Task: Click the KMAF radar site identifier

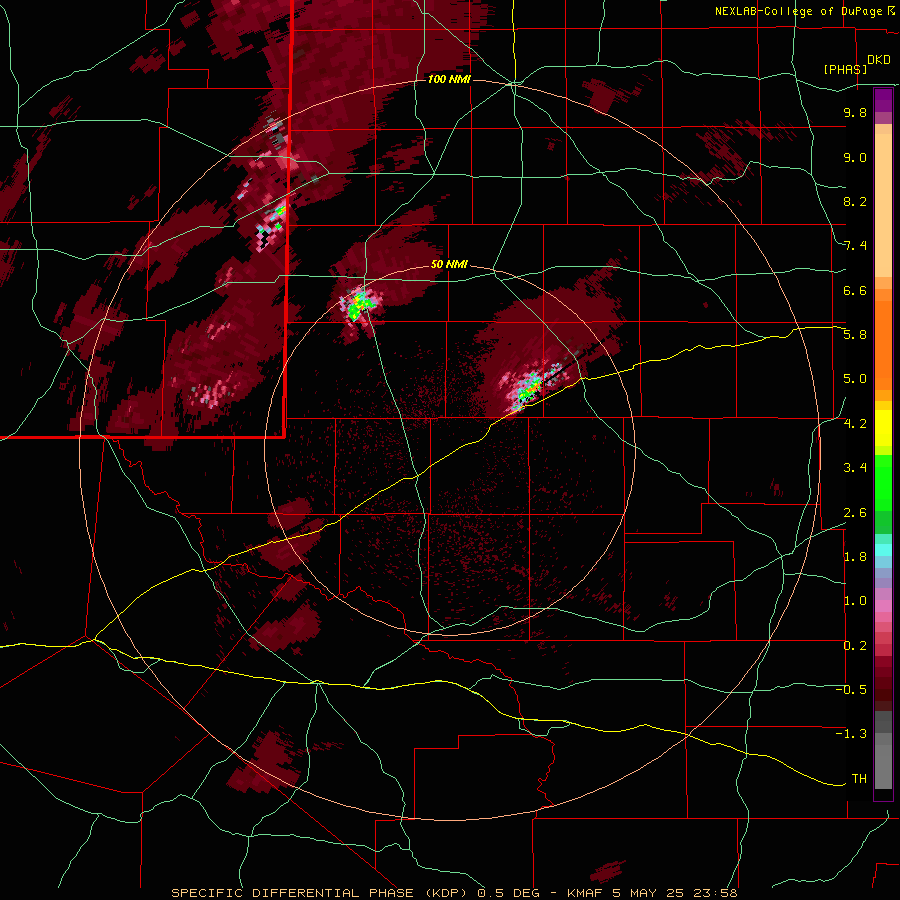Action: pyautogui.click(x=587, y=893)
